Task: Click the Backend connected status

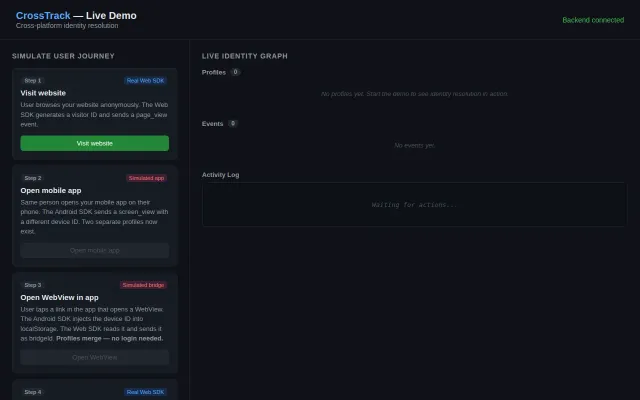Action: tap(593, 20)
